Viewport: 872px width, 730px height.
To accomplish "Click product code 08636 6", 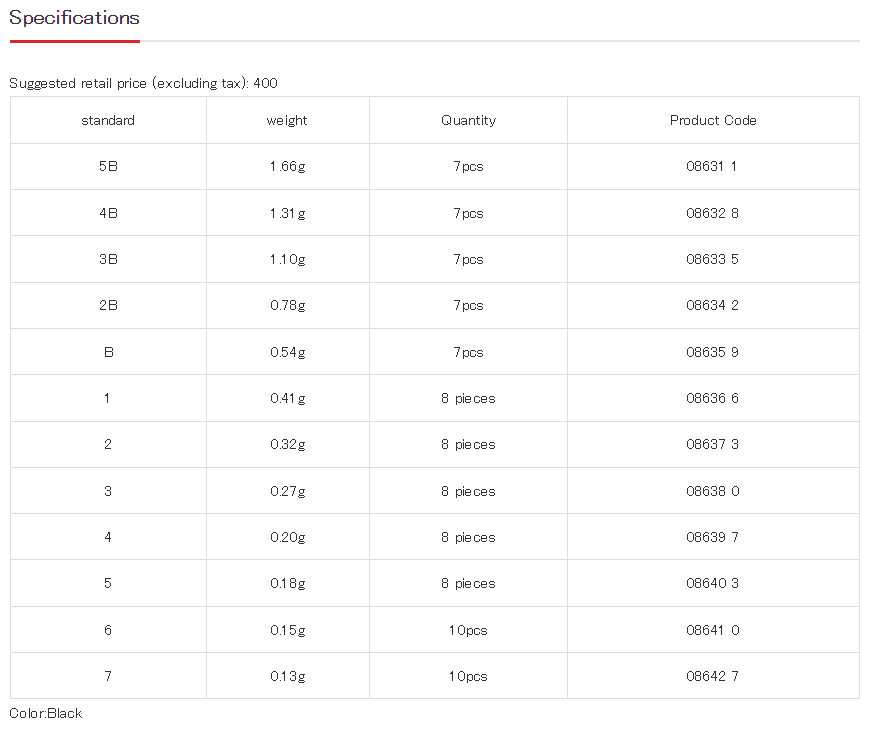I will click(x=712, y=398).
